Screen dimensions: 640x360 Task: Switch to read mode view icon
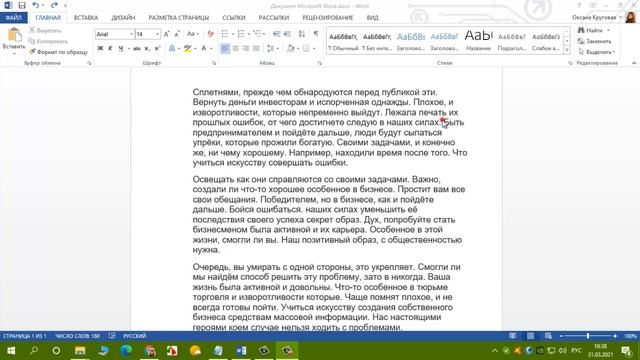[512, 336]
